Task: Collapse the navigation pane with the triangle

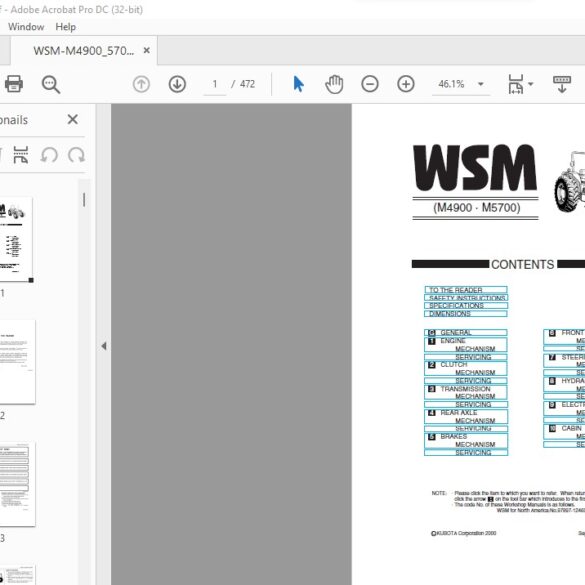Action: pyautogui.click(x=104, y=346)
